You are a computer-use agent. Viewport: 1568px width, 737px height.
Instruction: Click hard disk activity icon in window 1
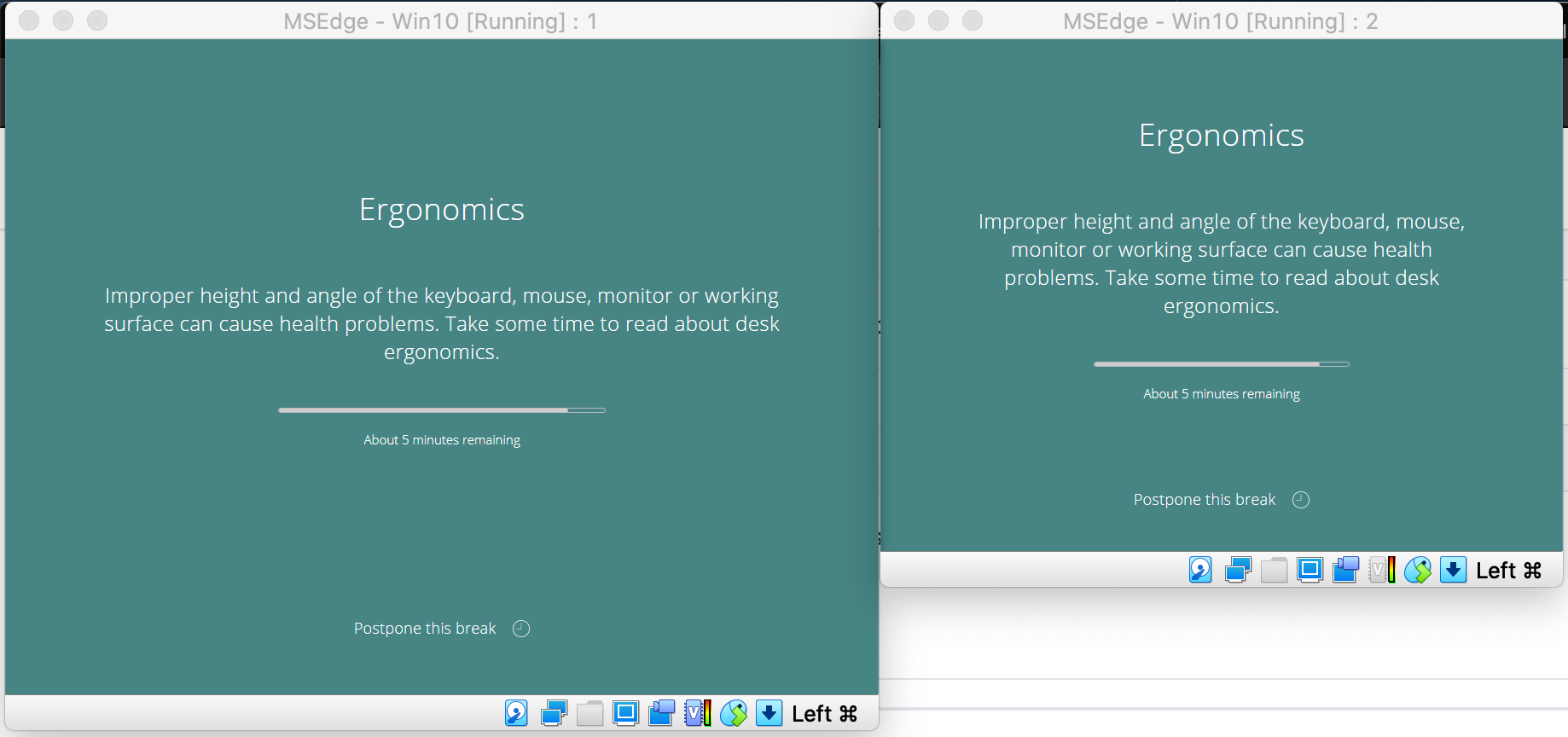pyautogui.click(x=516, y=713)
